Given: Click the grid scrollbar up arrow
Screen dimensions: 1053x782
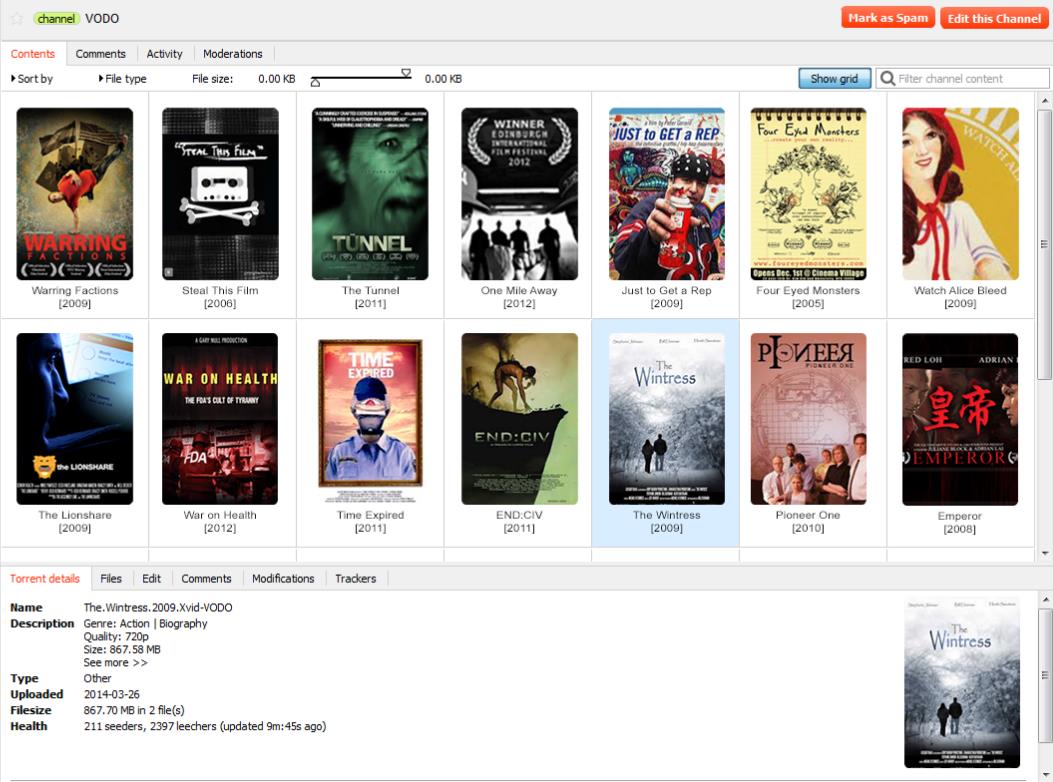Looking at the screenshot, I should point(1044,101).
